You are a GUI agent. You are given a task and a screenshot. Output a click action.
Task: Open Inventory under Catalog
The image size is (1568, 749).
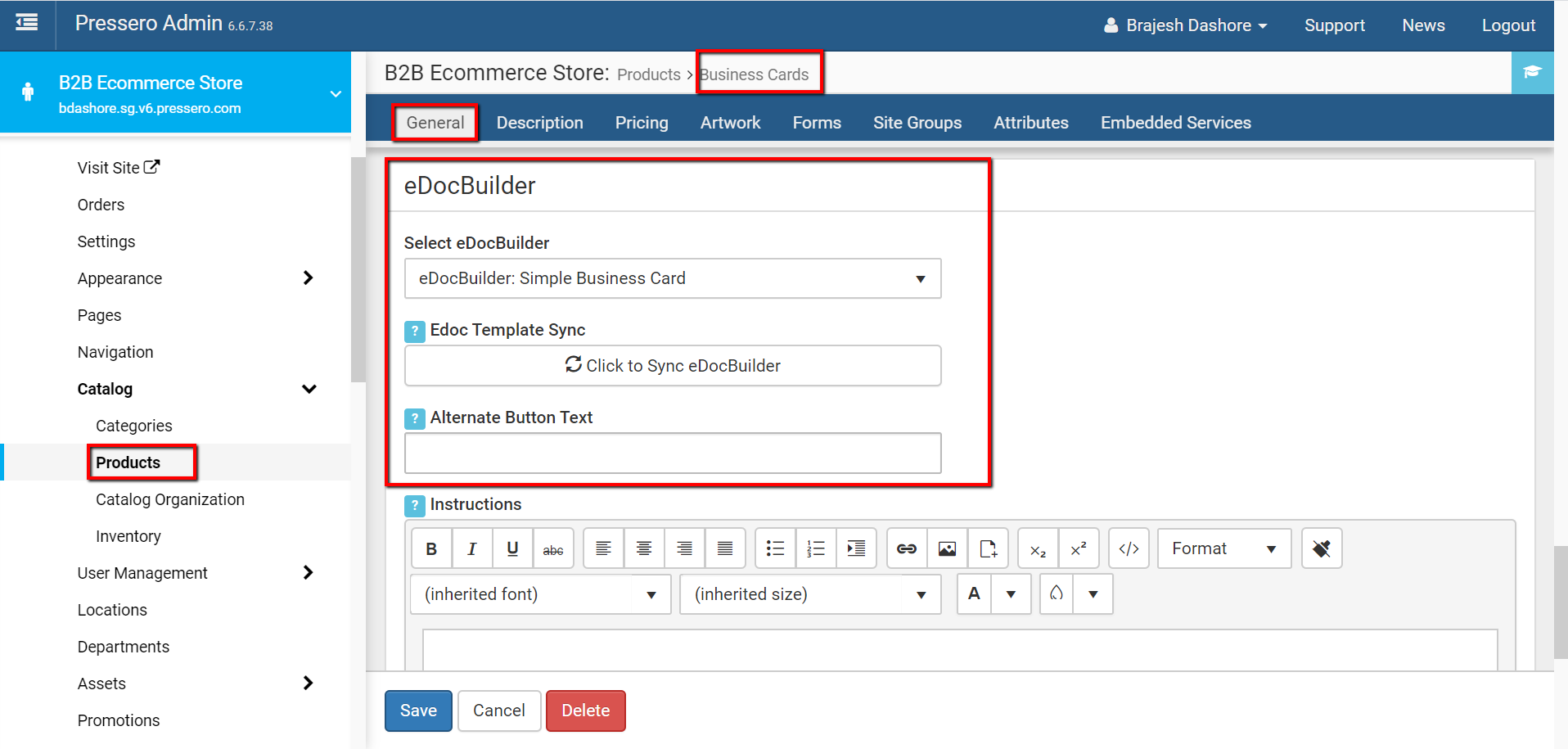pos(128,536)
